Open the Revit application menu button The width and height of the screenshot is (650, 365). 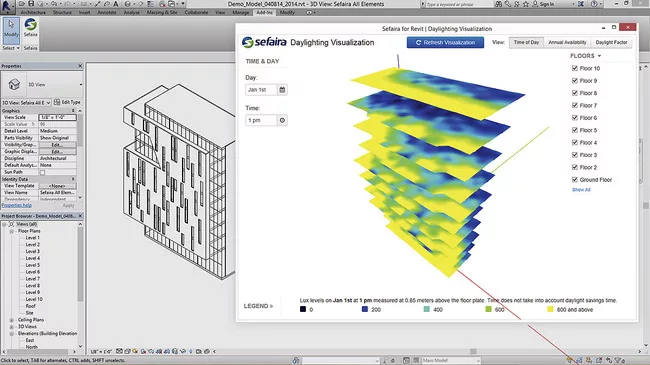point(7,6)
